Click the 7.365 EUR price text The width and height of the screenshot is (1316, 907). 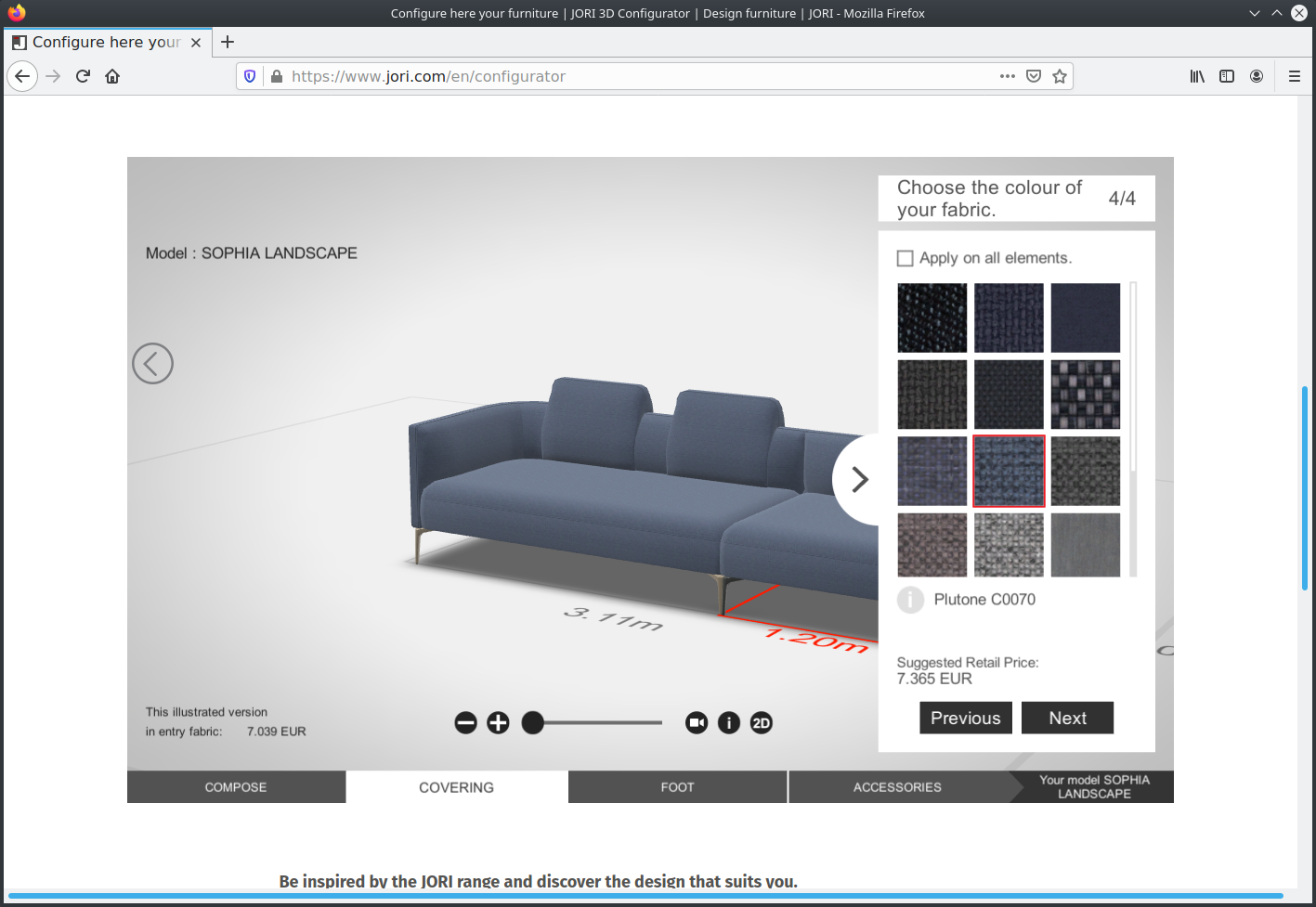coord(934,679)
